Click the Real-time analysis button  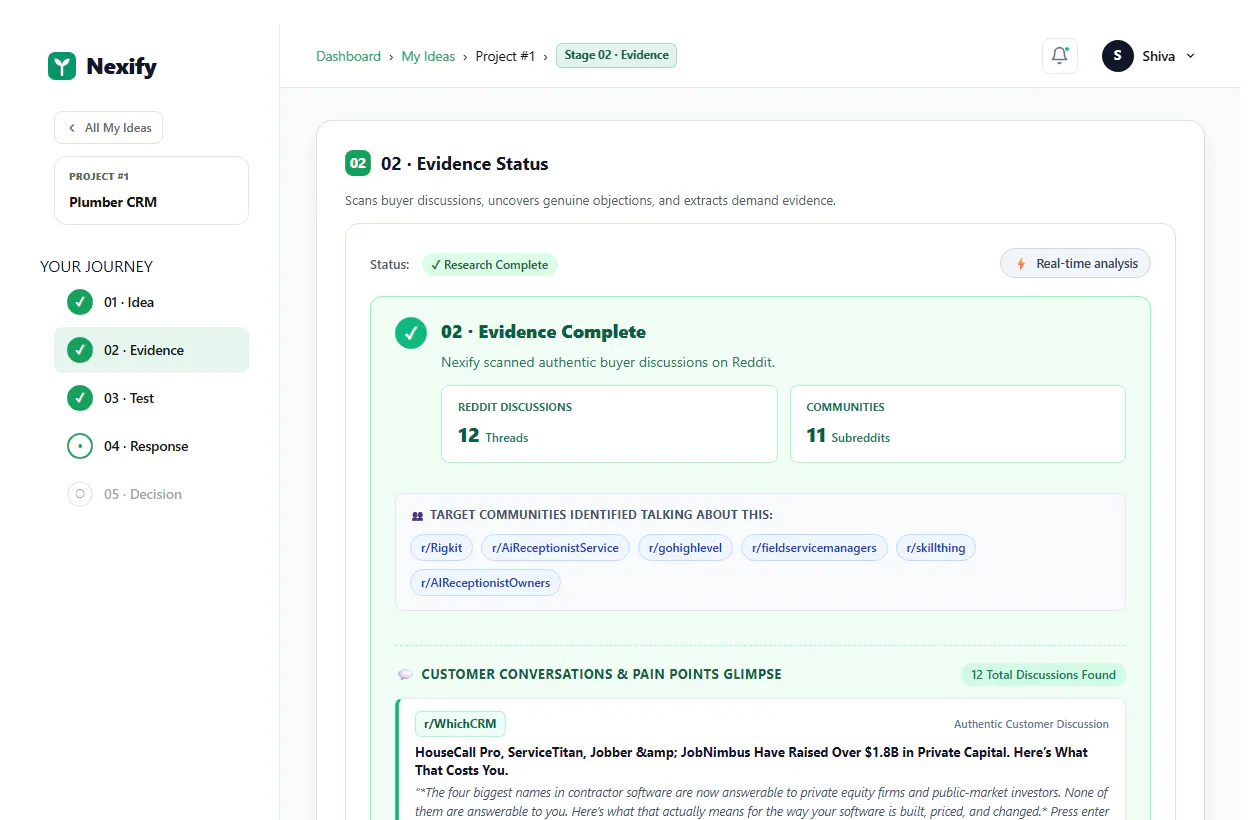click(x=1075, y=264)
